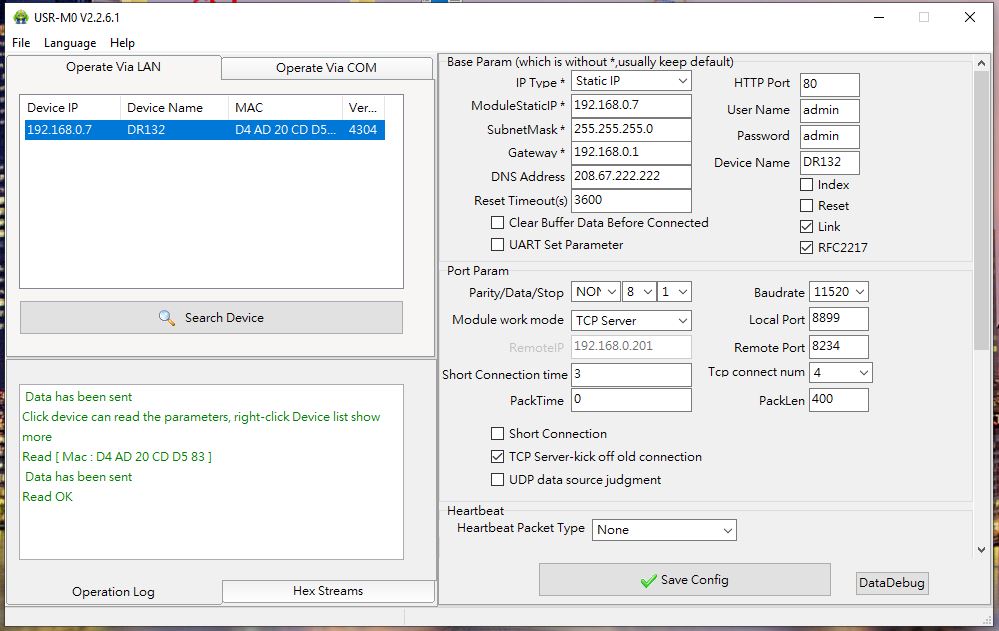Minimize the USR-M0 window
This screenshot has height=631, width=999.
pyautogui.click(x=879, y=17)
